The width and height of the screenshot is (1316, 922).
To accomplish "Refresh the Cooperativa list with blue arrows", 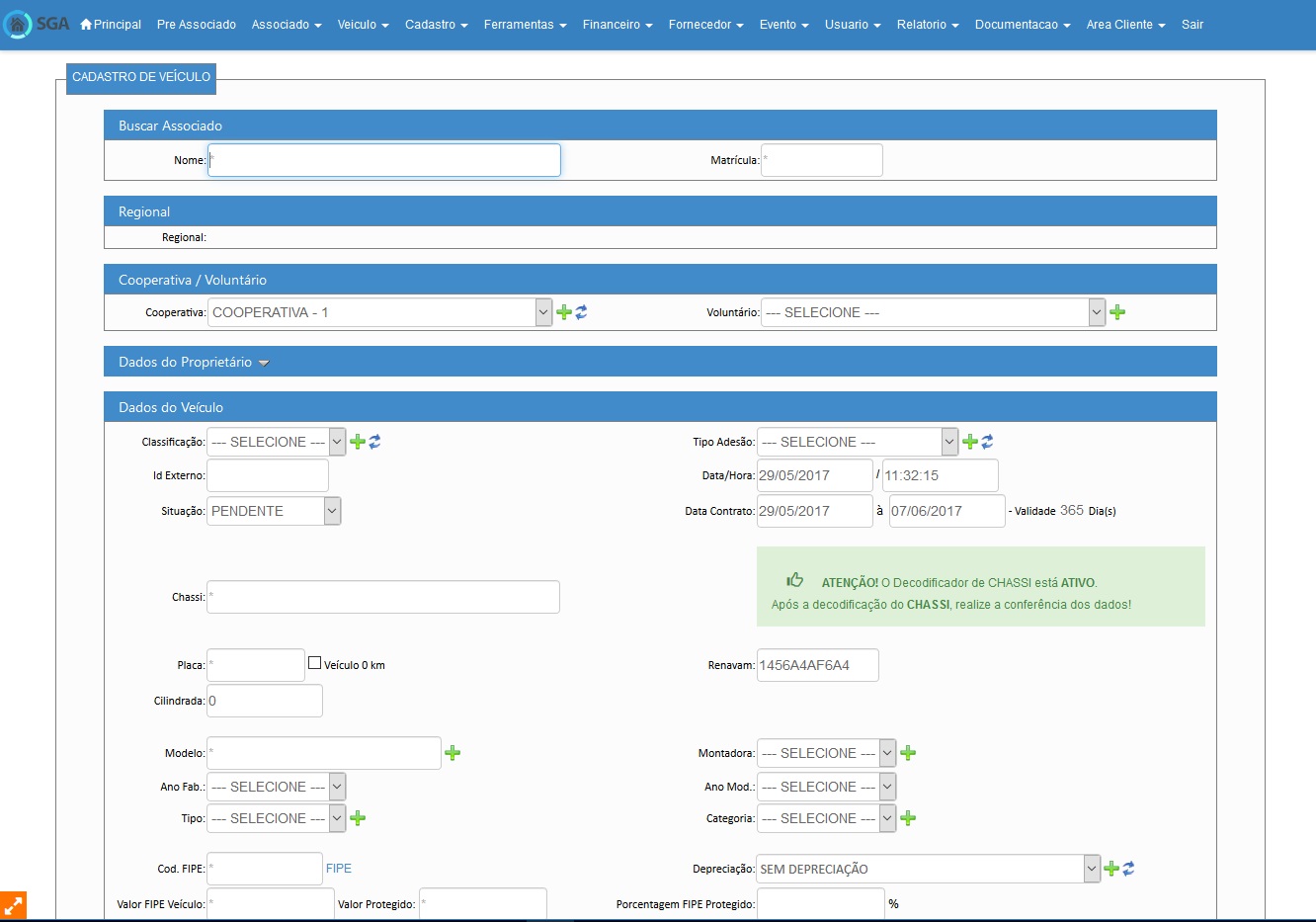I will (x=582, y=312).
